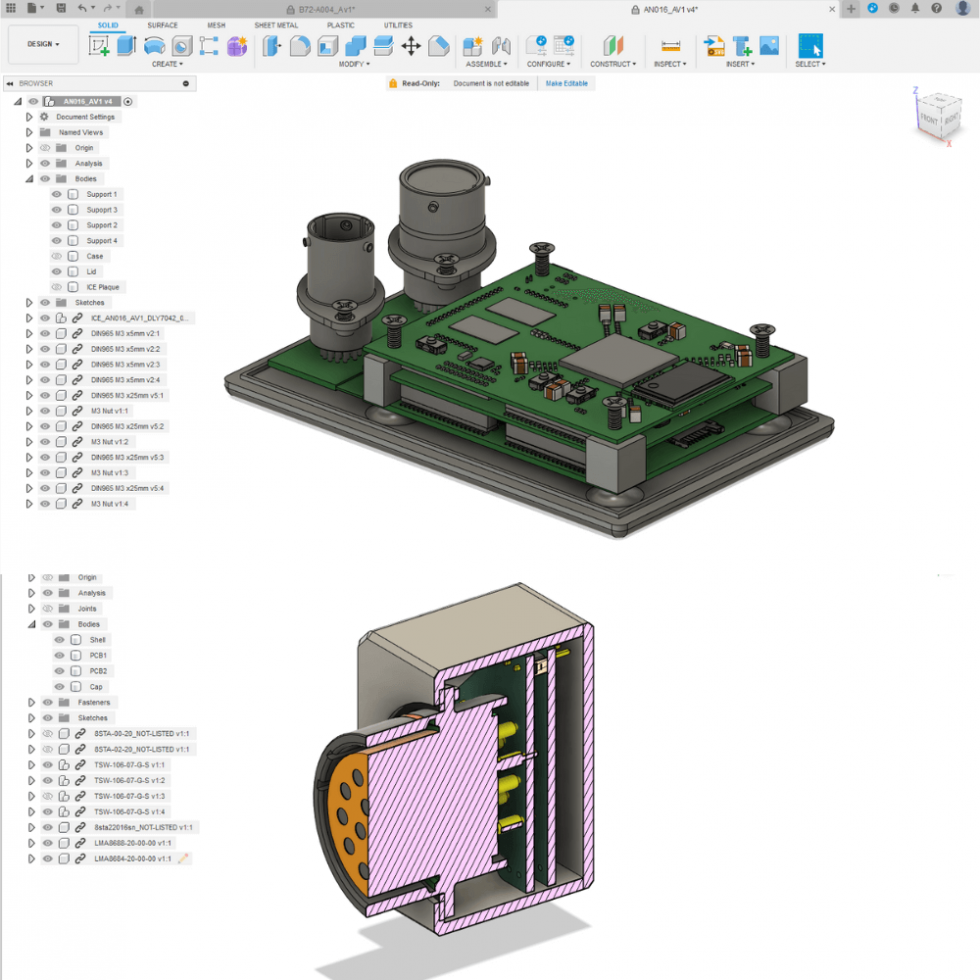
Task: Click the Make Editable link
Action: click(566, 83)
